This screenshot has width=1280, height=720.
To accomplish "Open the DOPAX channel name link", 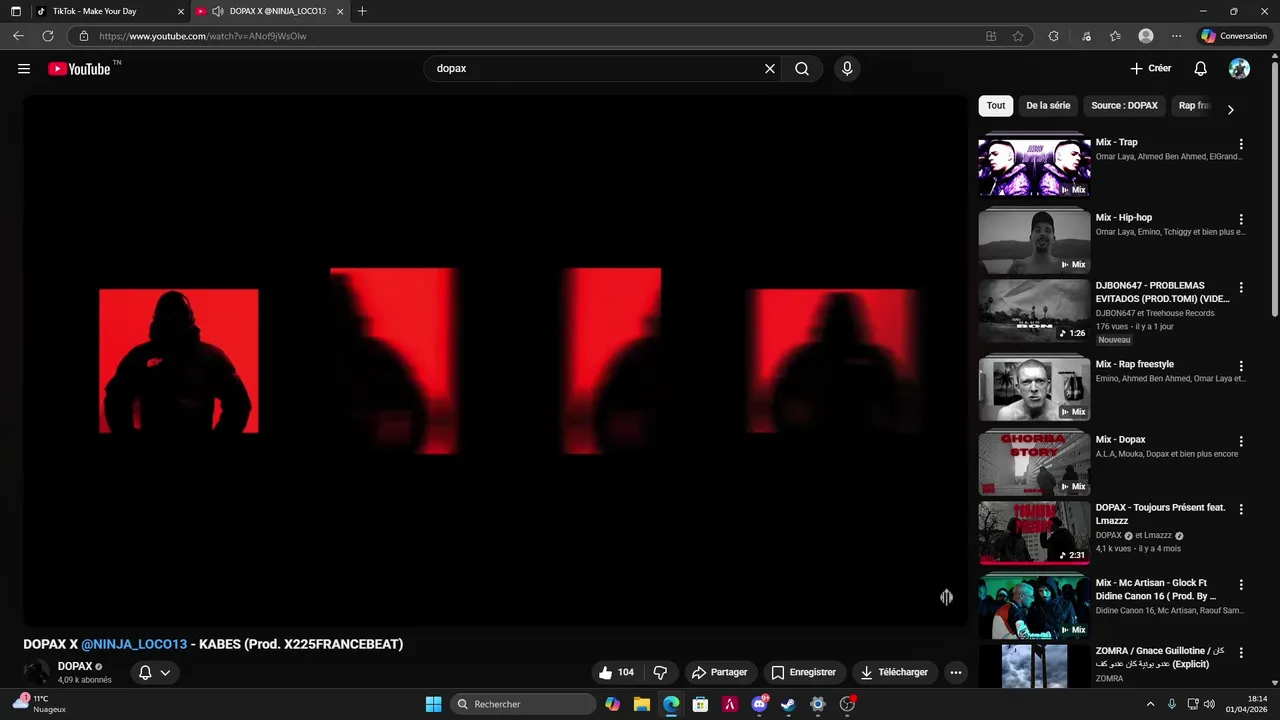I will [x=75, y=666].
